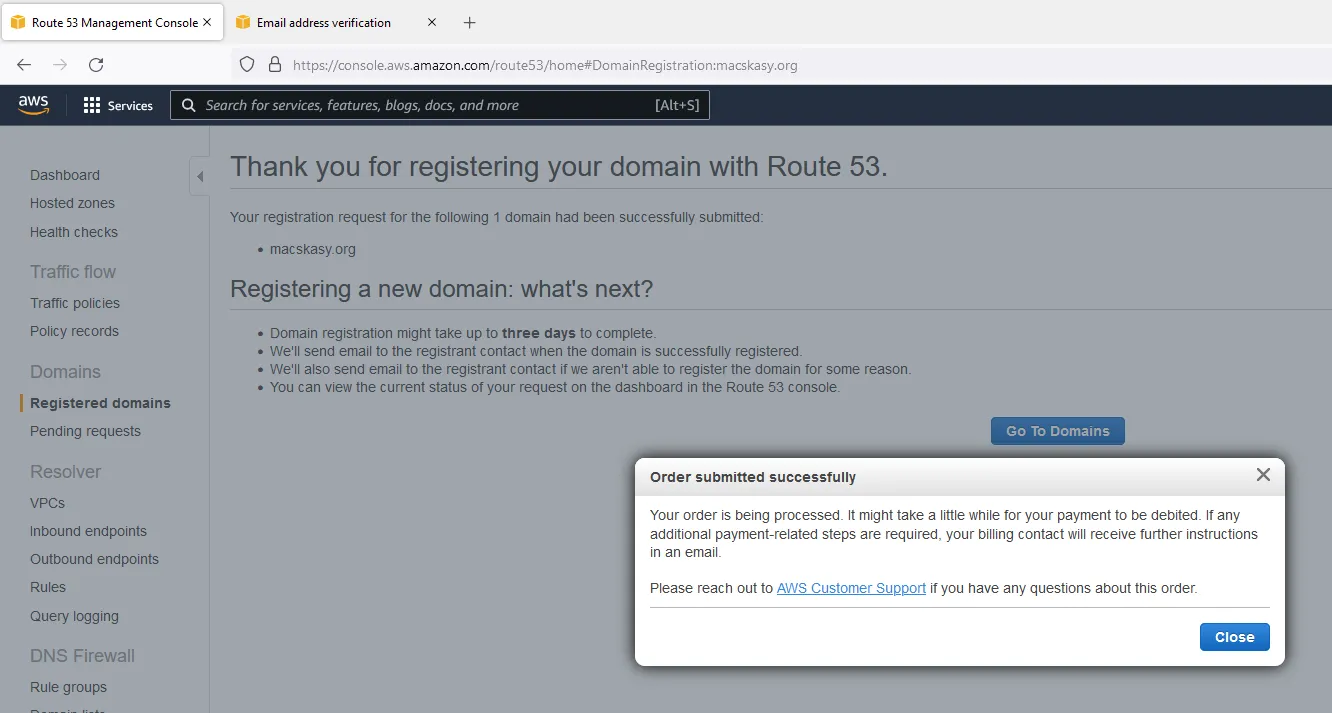Go back with browser back arrow
The height and width of the screenshot is (713, 1332).
tap(24, 65)
